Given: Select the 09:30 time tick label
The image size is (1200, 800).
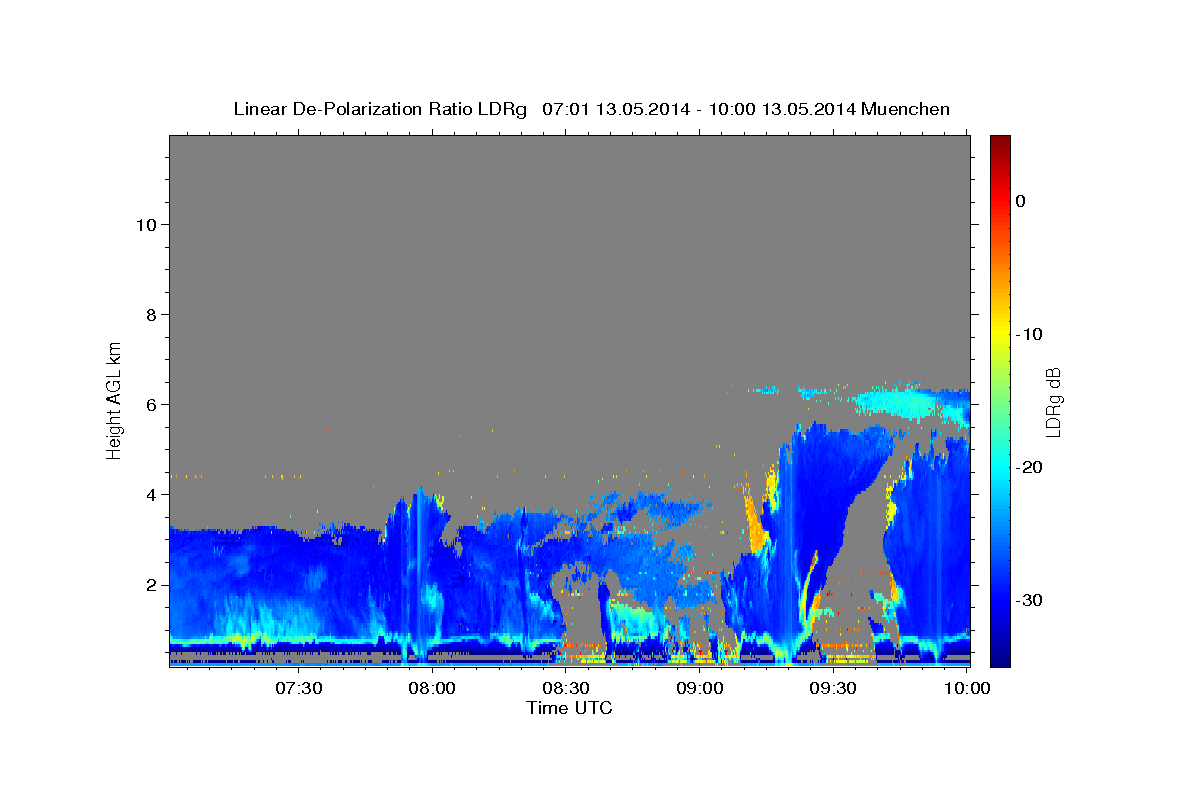Looking at the screenshot, I should [x=833, y=688].
